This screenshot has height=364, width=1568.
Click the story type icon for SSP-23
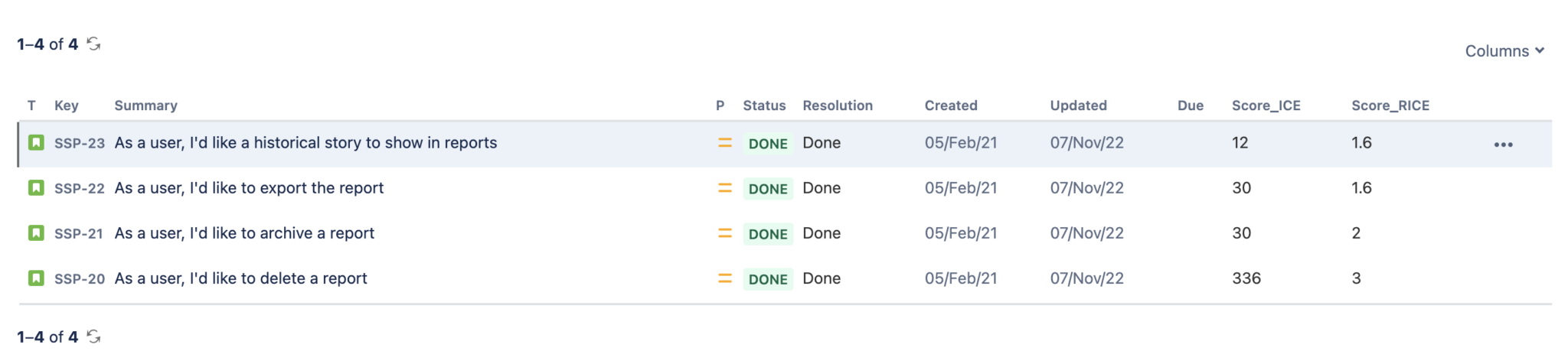point(36,143)
